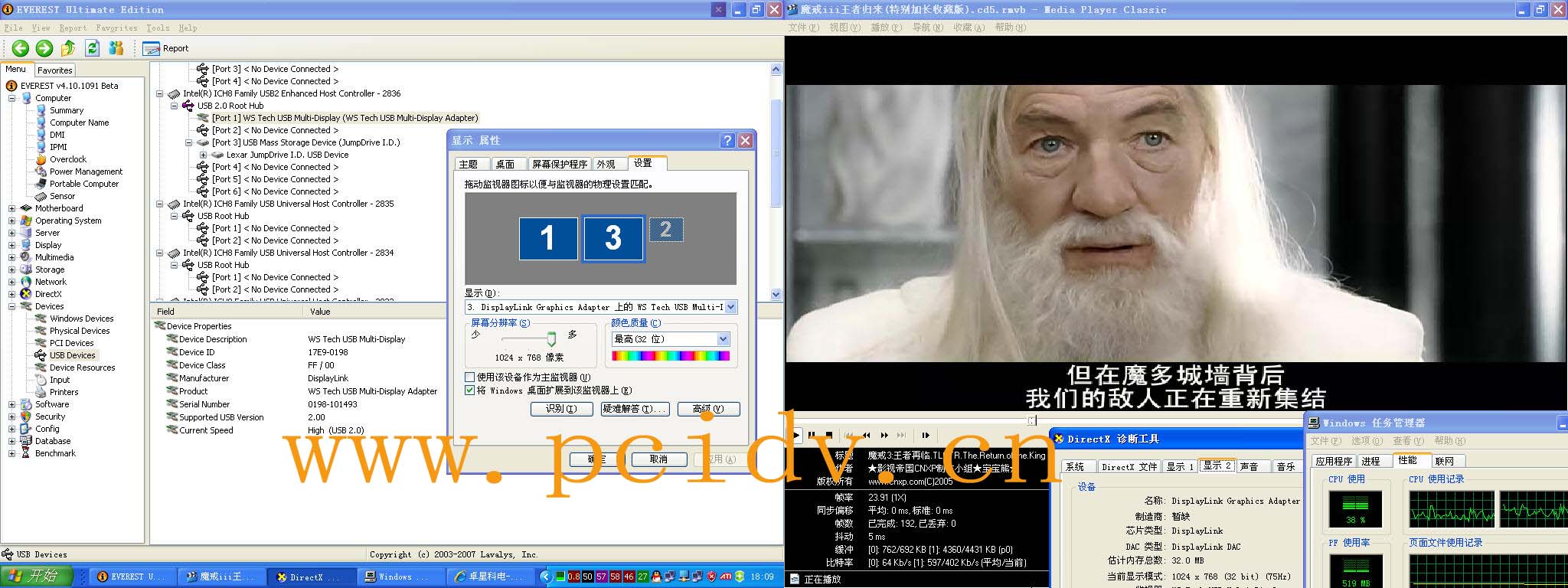Click the 识别 identify button

[561, 409]
